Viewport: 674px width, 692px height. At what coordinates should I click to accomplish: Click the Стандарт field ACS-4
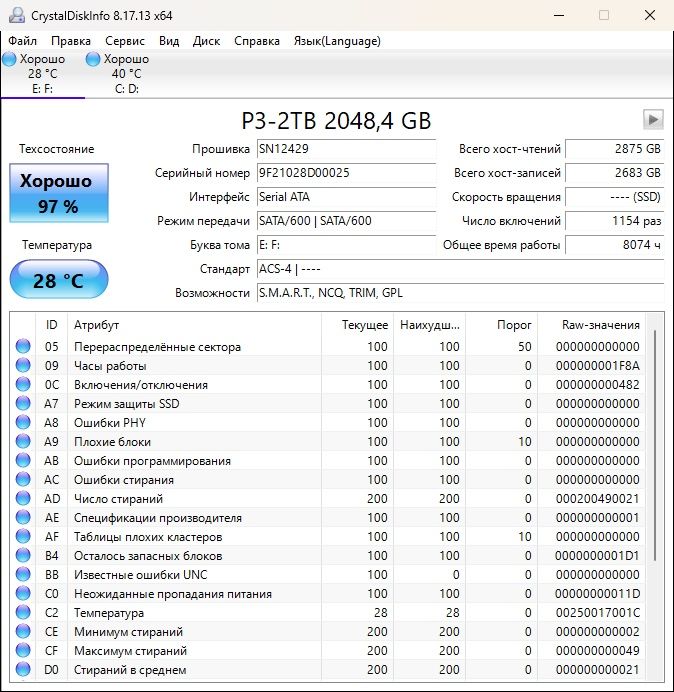pos(460,269)
